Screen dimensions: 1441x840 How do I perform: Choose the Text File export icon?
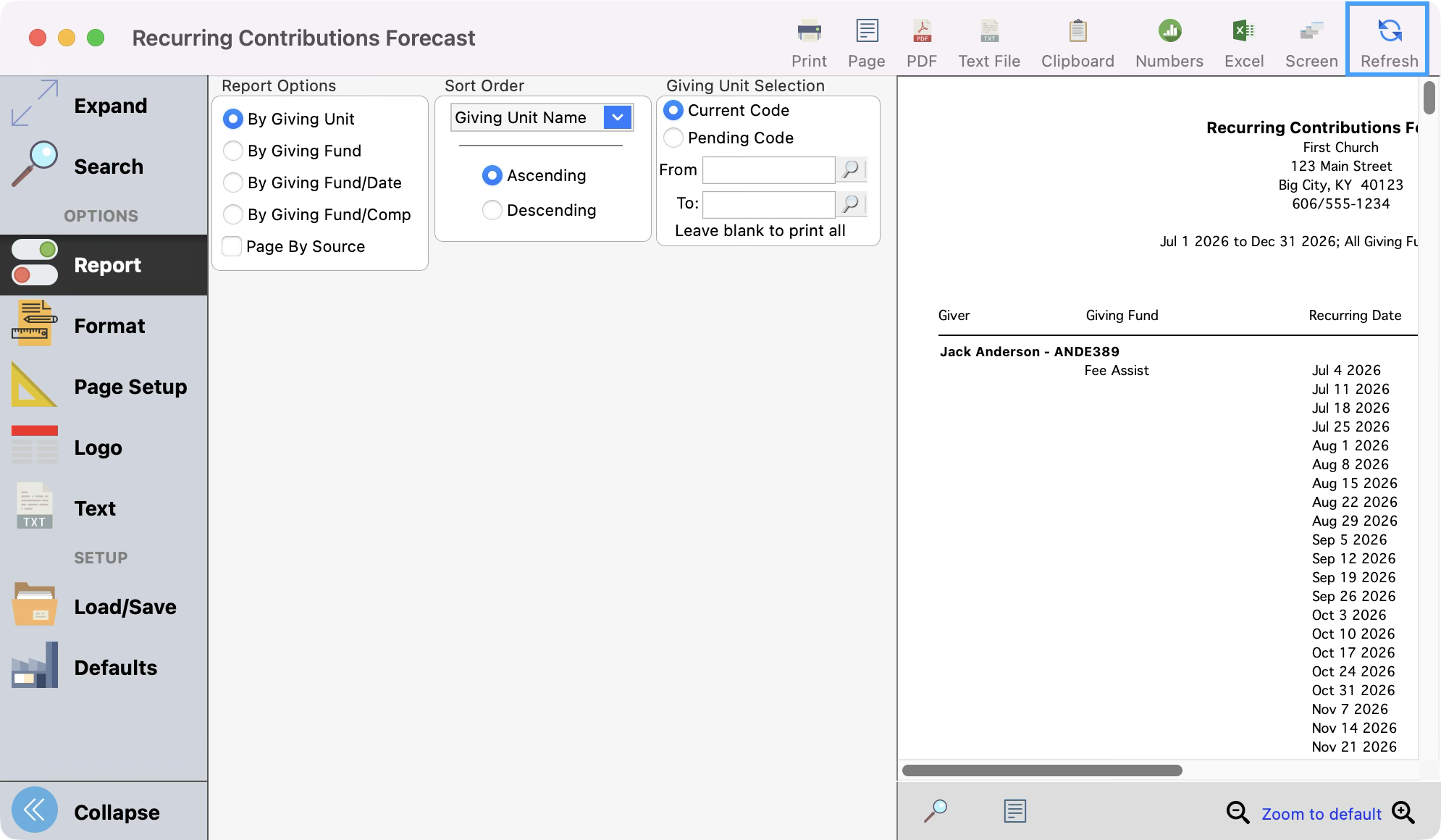coord(989,31)
